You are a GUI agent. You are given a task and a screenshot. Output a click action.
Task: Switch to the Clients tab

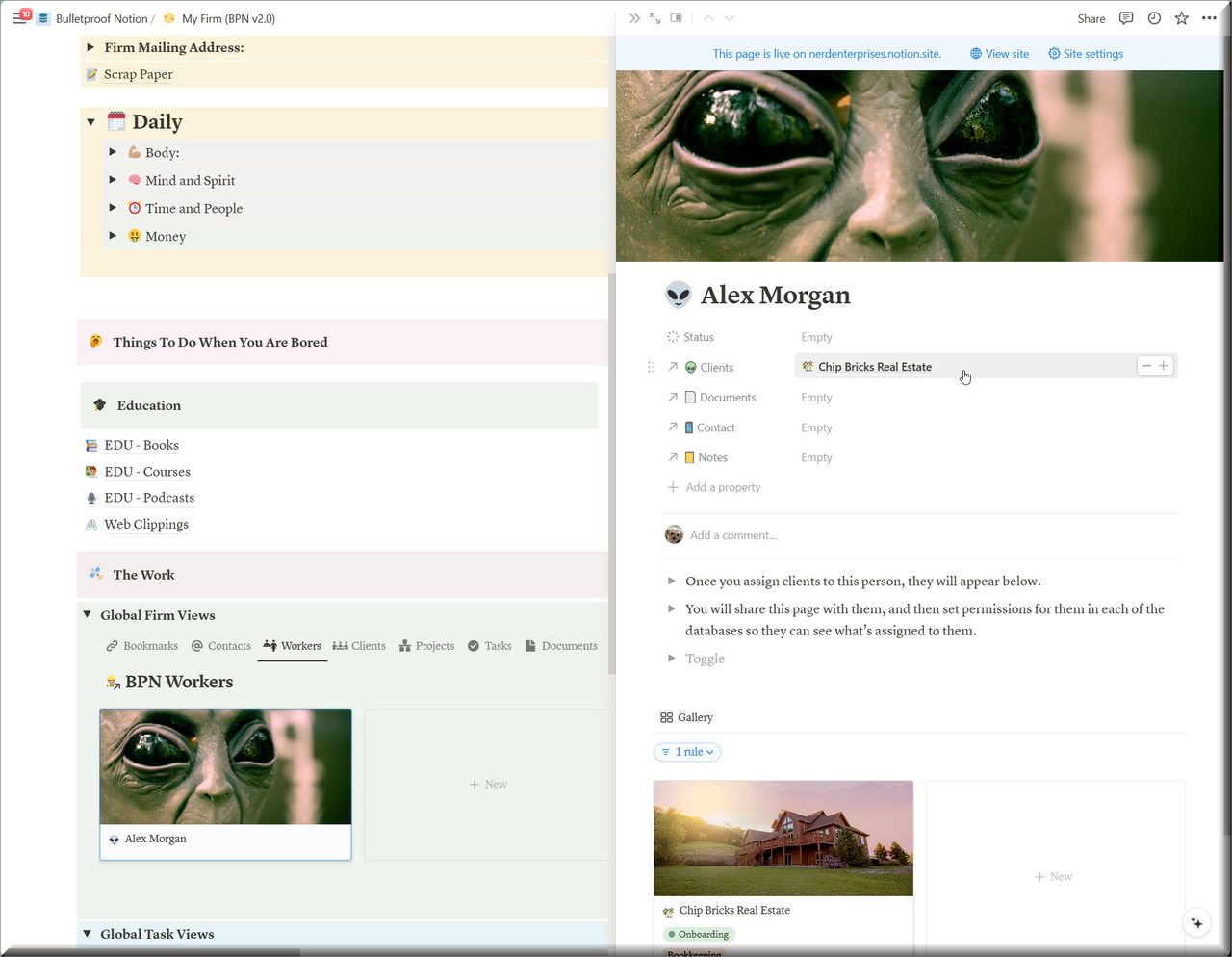coord(359,646)
